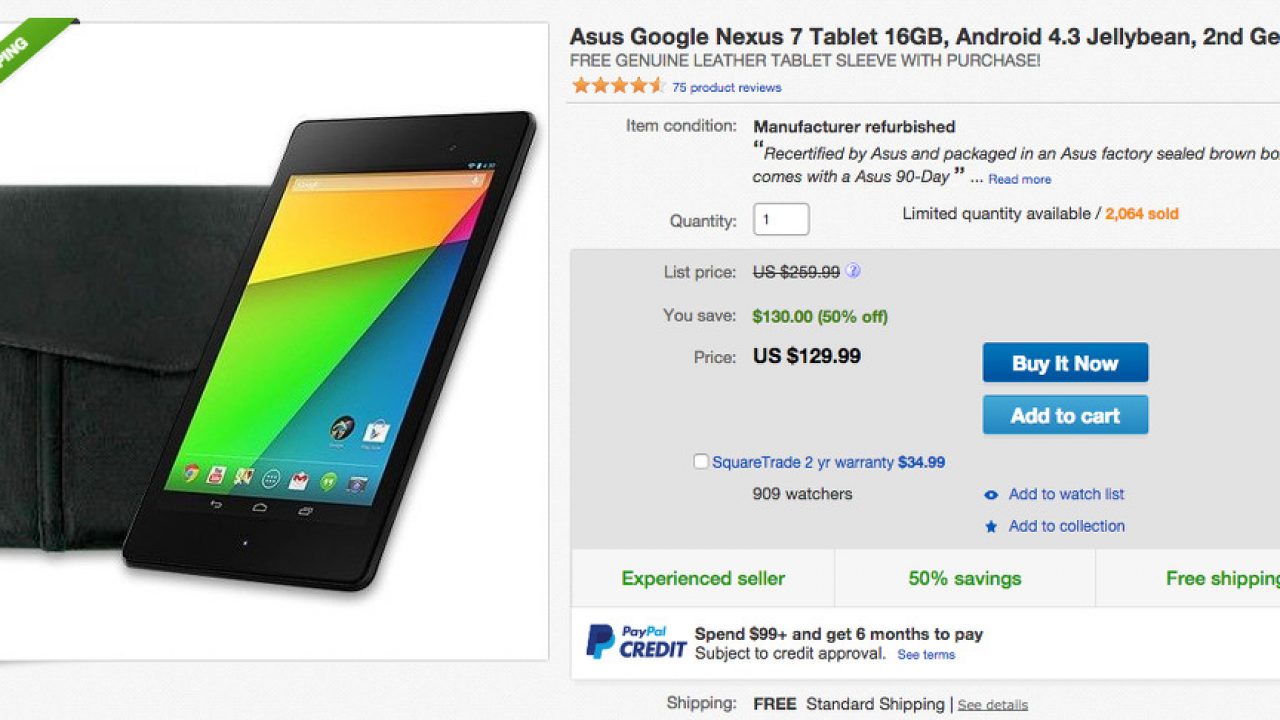Click the Add to watch list link
This screenshot has width=1280, height=720.
1066,494
